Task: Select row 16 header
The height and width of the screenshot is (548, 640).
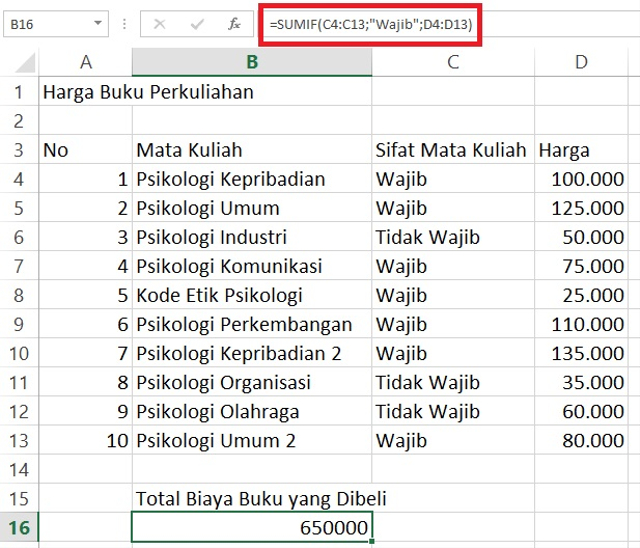Action: (x=19, y=528)
